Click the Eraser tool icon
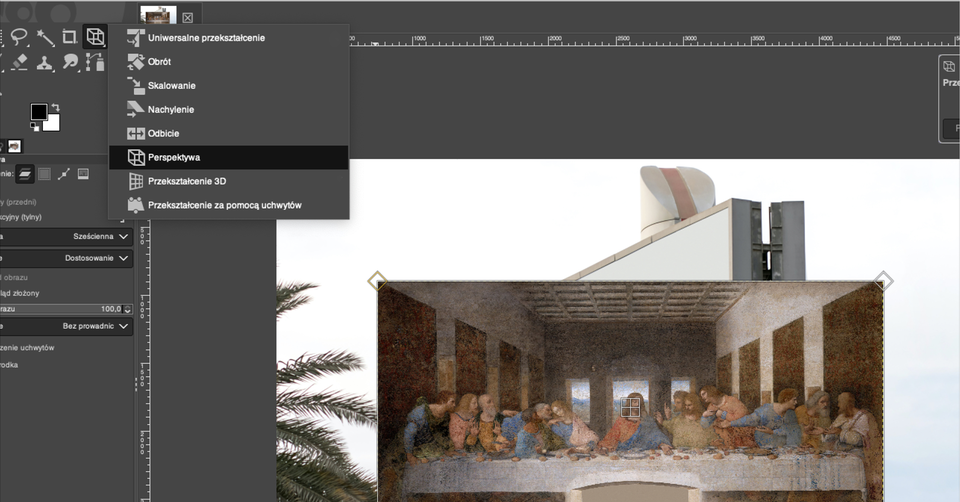This screenshot has width=960, height=502. point(19,63)
